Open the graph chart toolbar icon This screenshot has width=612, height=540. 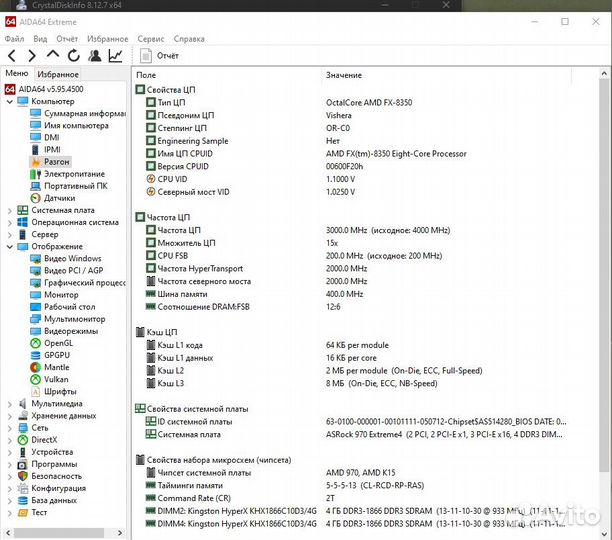pos(116,56)
